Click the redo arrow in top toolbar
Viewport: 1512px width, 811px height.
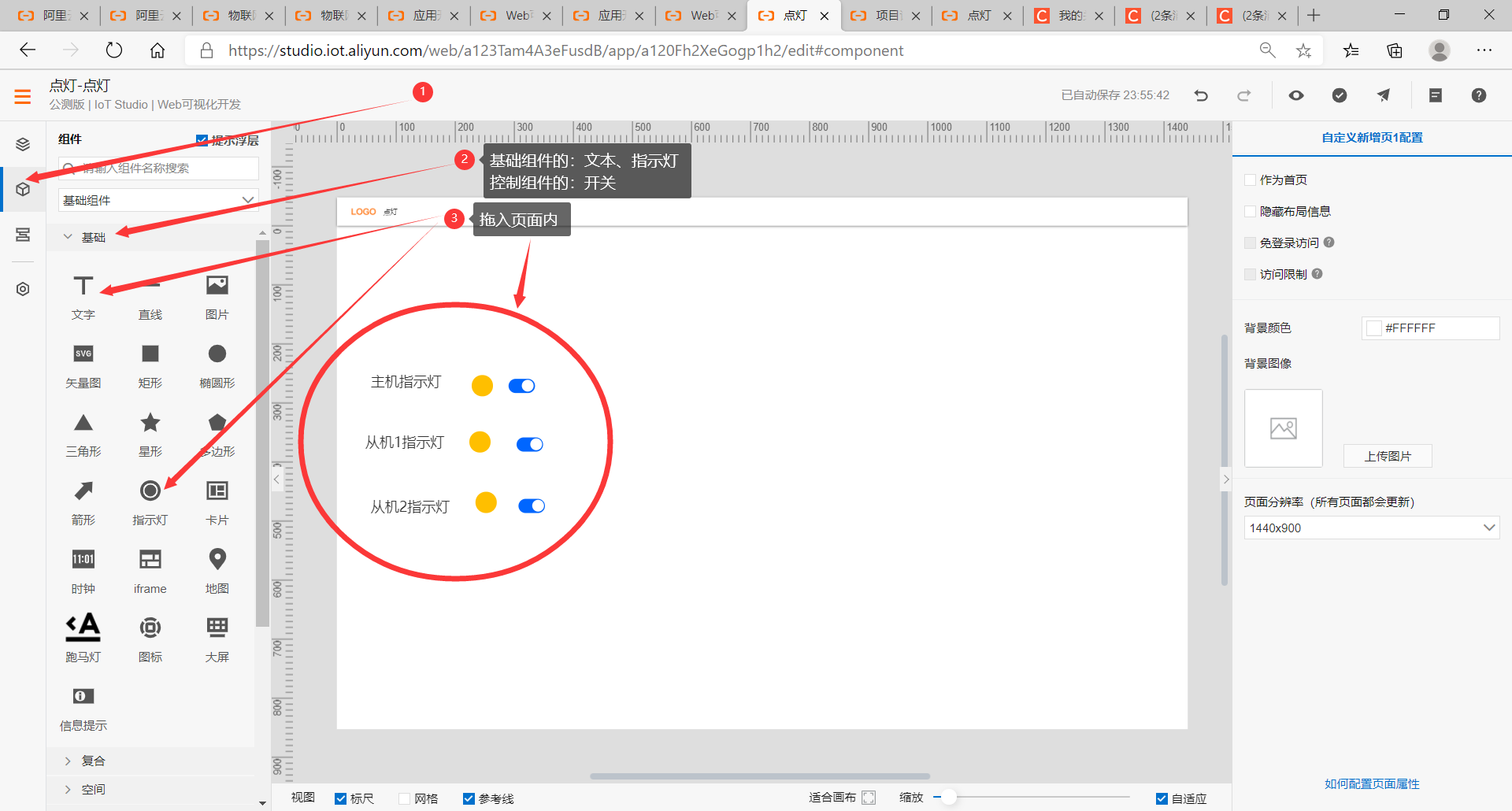[x=1244, y=95]
